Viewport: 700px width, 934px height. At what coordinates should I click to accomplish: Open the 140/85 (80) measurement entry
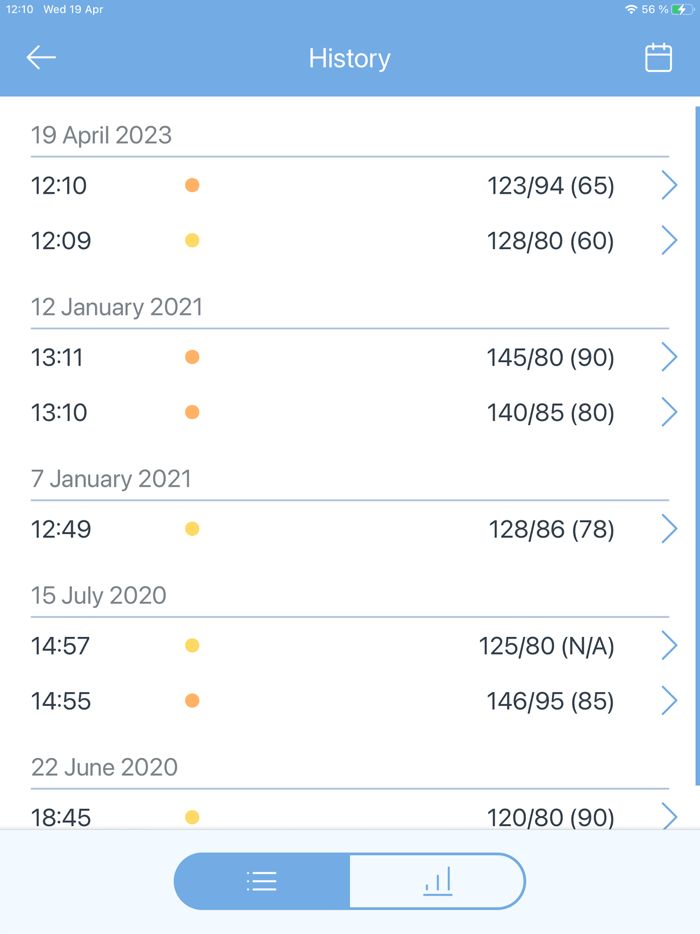pyautogui.click(x=549, y=411)
